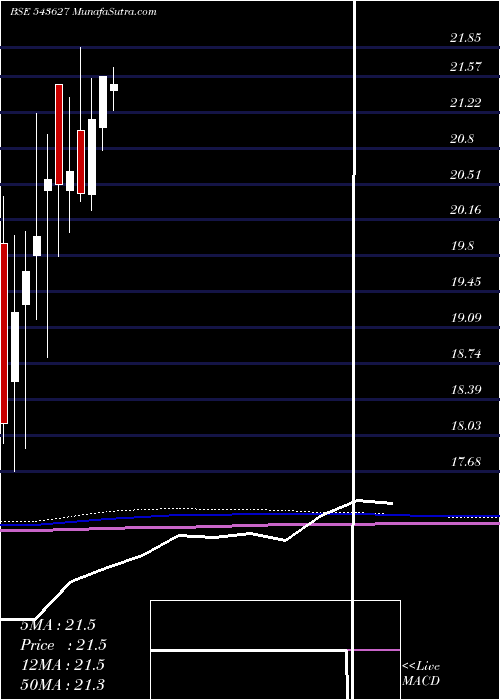Click the 21.85 price axis label

[466, 38]
